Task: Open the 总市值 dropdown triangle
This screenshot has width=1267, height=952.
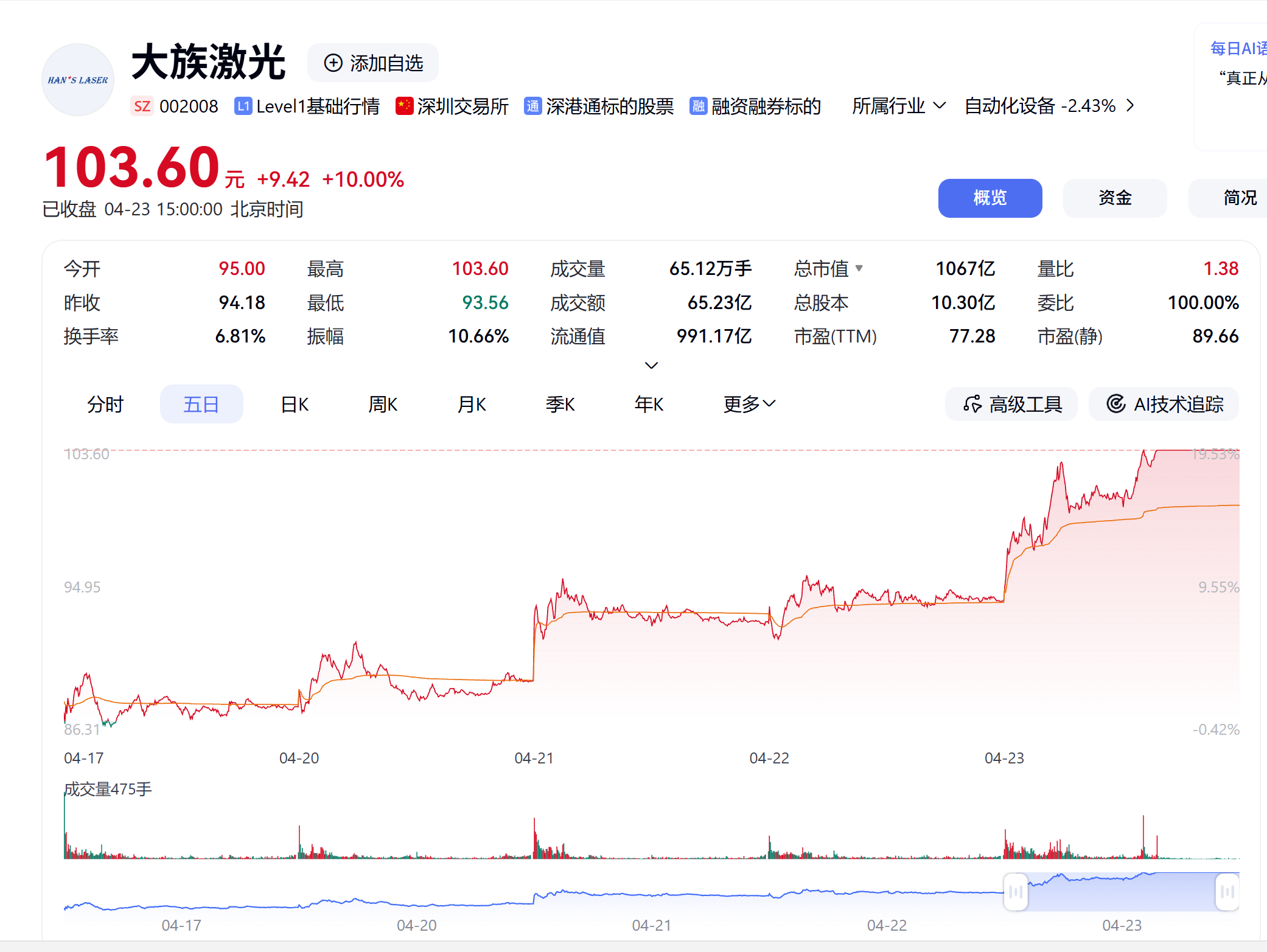Action: (859, 268)
